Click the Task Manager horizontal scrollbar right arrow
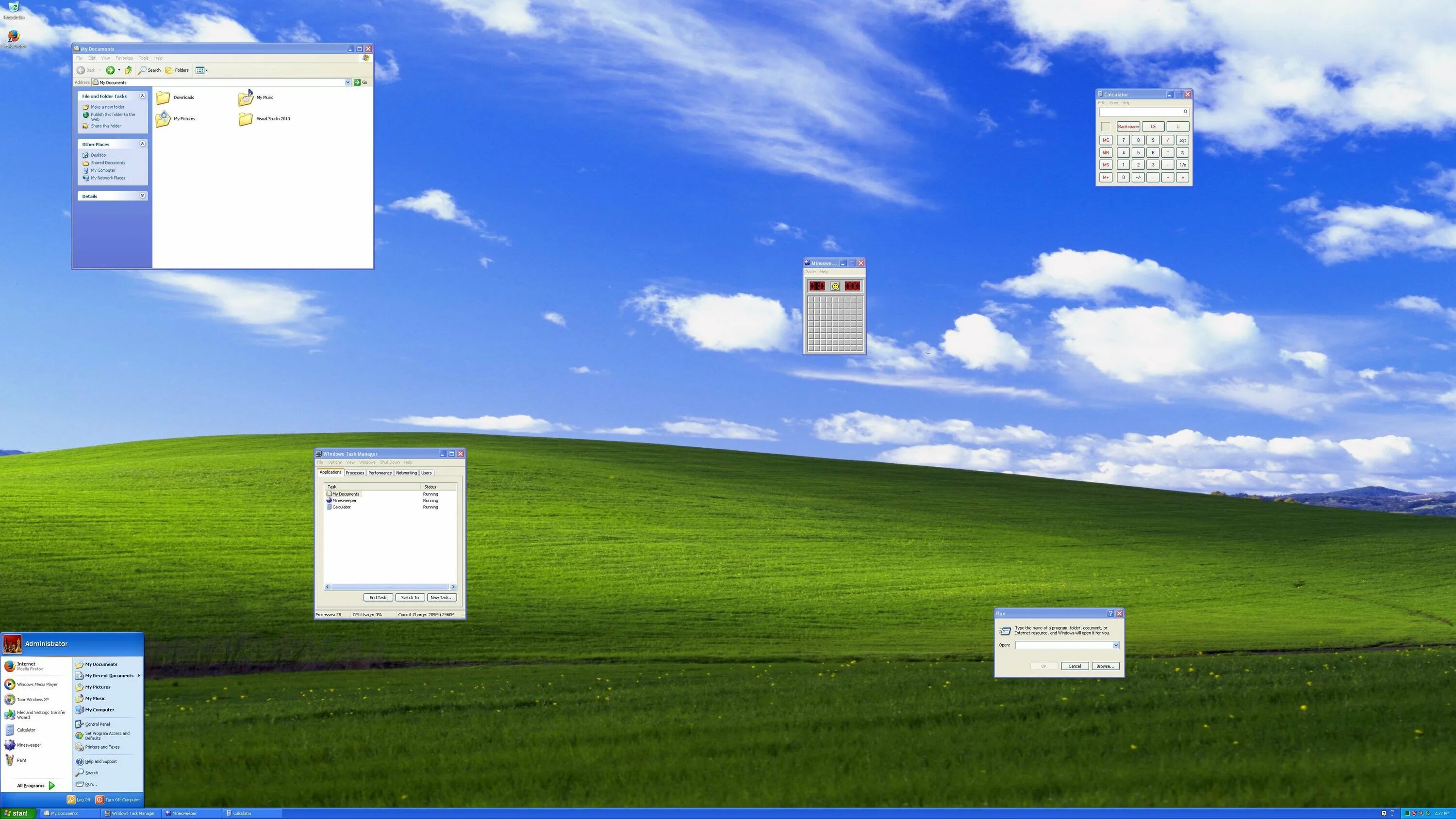This screenshot has width=1456, height=819. [x=453, y=587]
